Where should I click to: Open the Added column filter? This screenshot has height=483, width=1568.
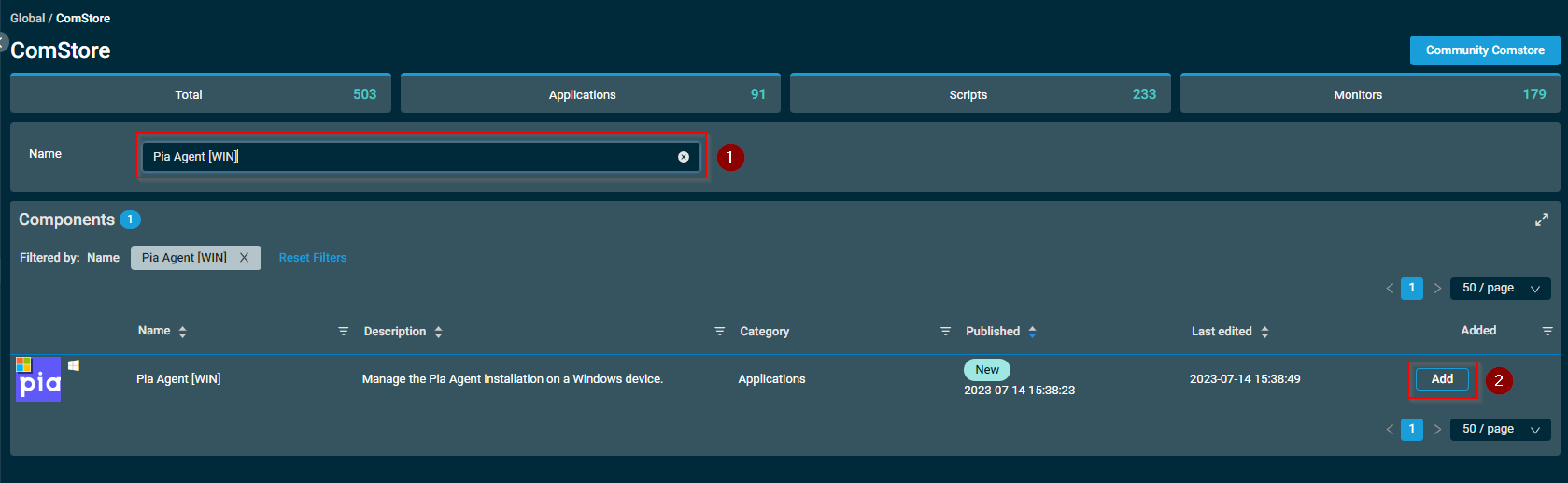(1547, 332)
